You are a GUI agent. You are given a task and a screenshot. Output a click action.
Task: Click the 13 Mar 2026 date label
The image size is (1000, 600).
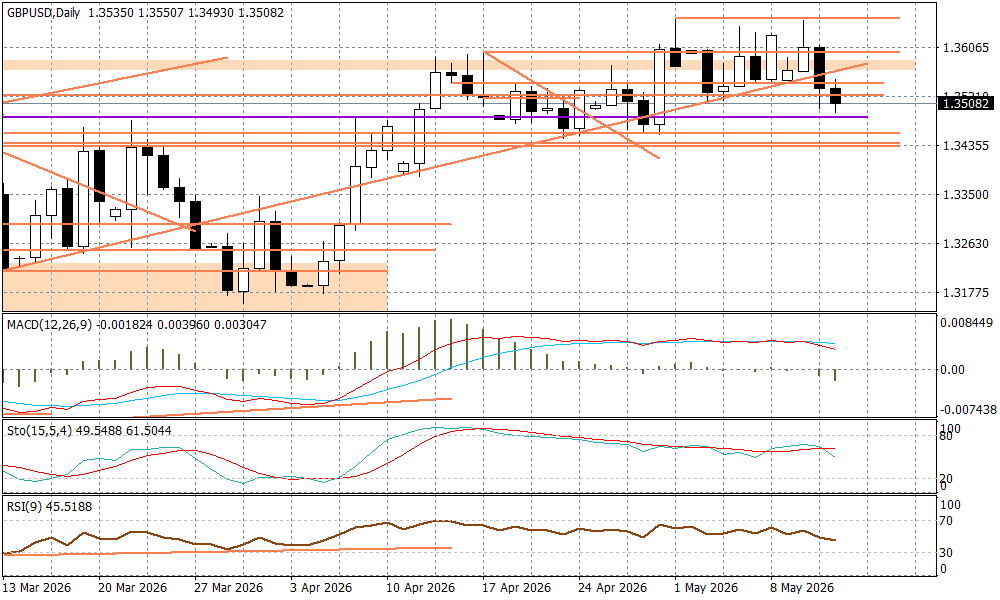pyautogui.click(x=37, y=588)
